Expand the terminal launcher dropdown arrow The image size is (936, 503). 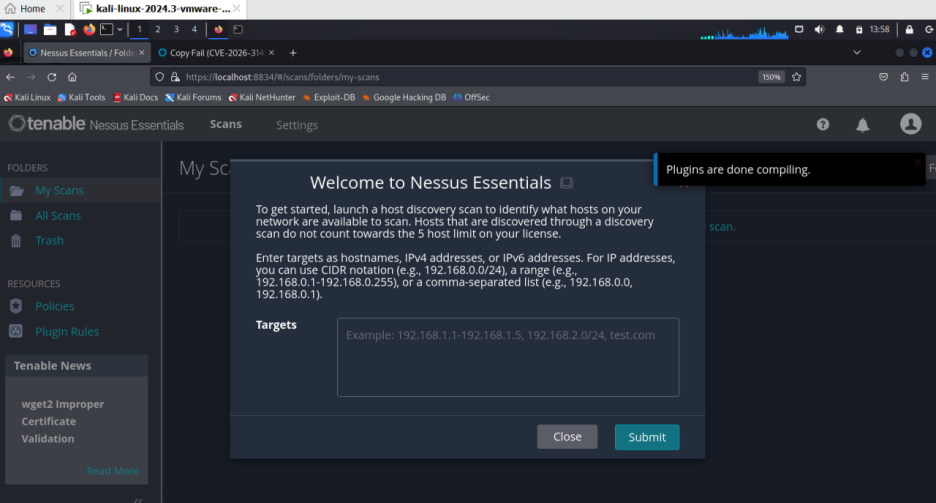(120, 29)
